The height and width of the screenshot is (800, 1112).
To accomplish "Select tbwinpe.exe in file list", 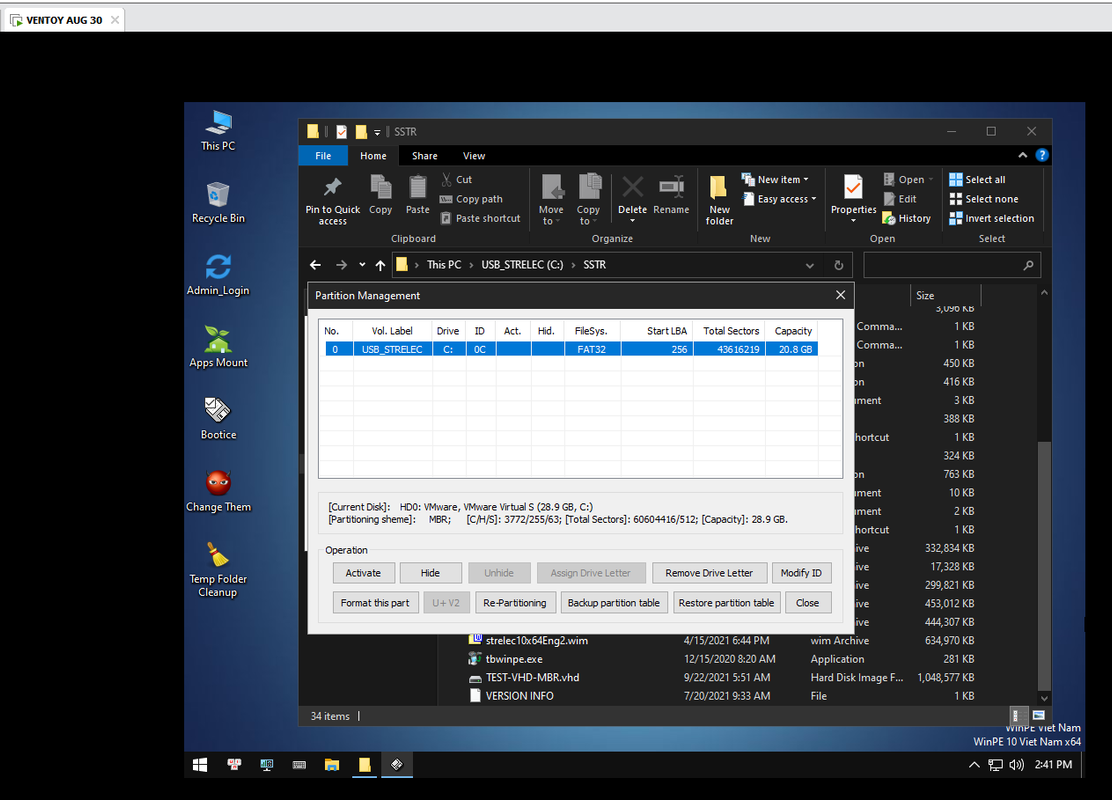I will point(513,659).
